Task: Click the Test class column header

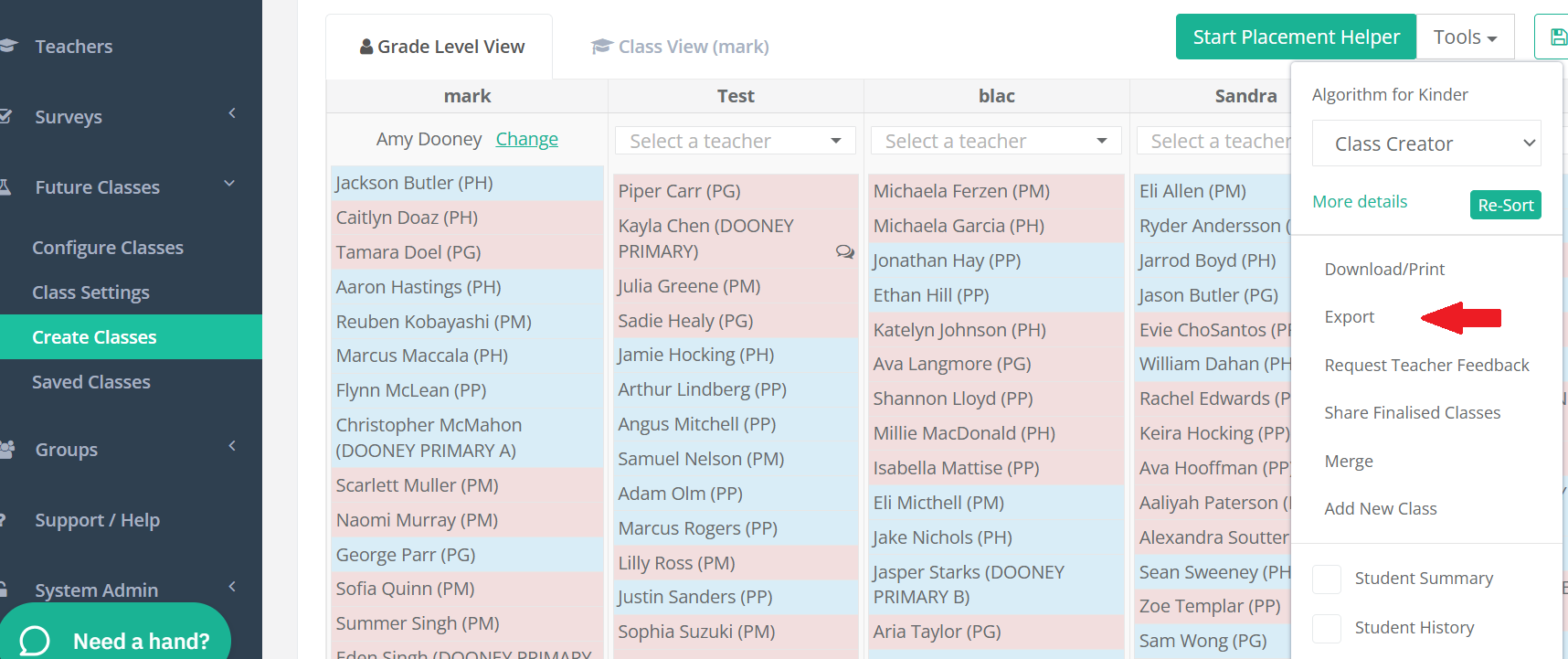Action: click(736, 96)
